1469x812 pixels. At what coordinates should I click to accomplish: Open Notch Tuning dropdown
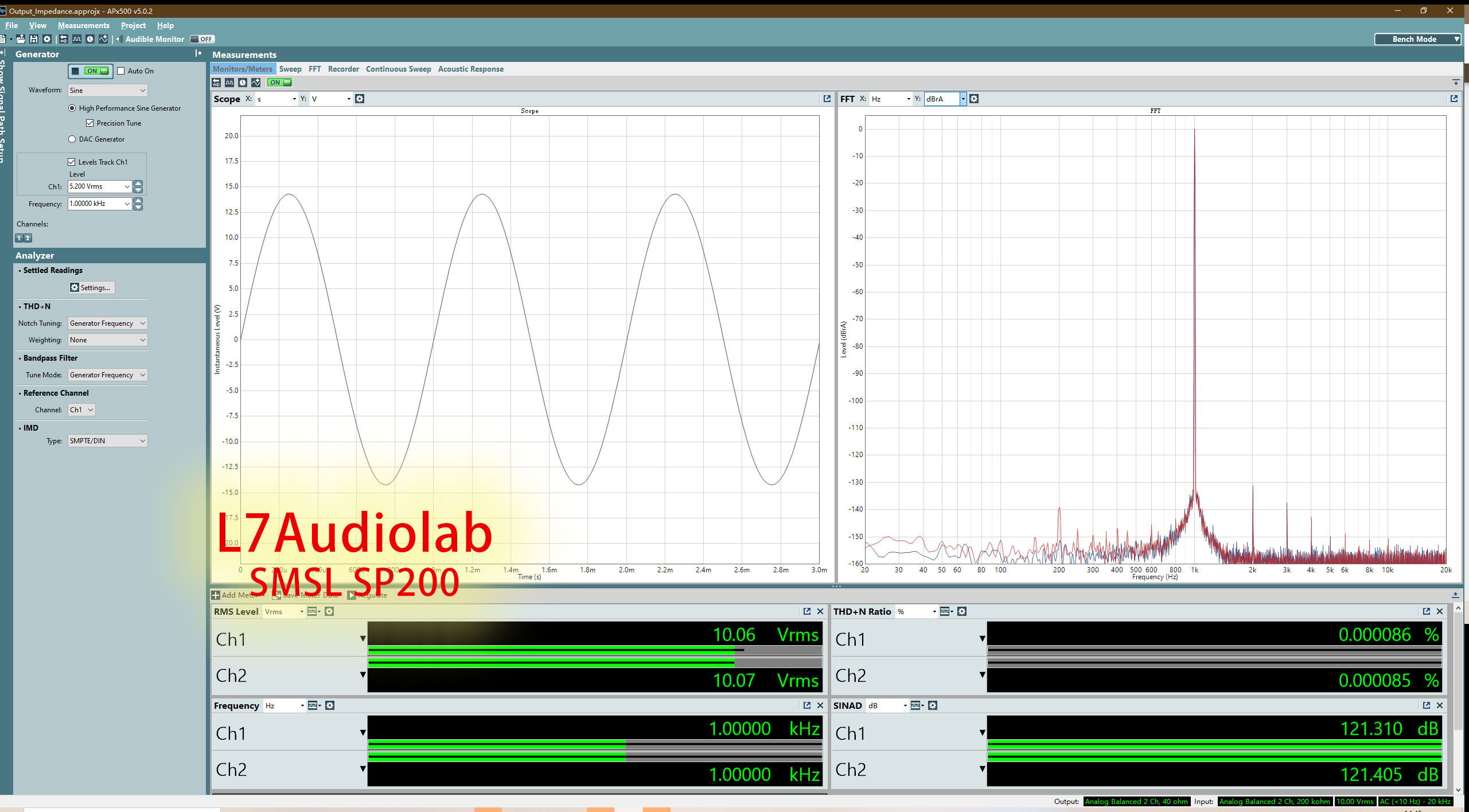pos(108,323)
